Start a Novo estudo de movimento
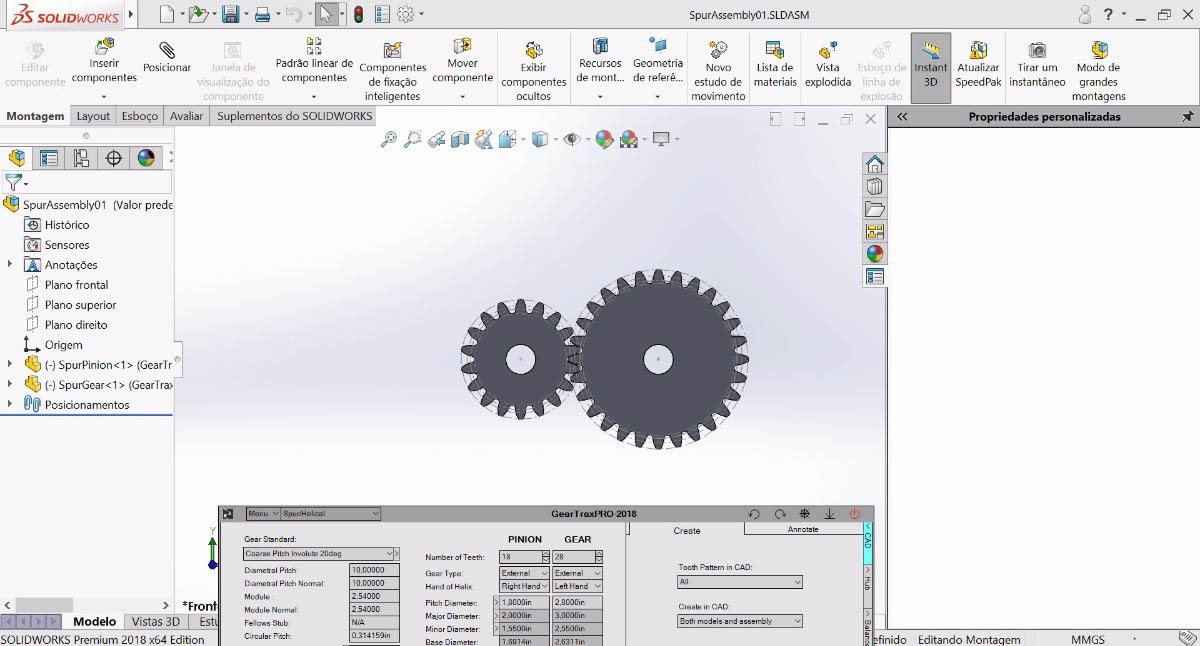 [x=718, y=70]
